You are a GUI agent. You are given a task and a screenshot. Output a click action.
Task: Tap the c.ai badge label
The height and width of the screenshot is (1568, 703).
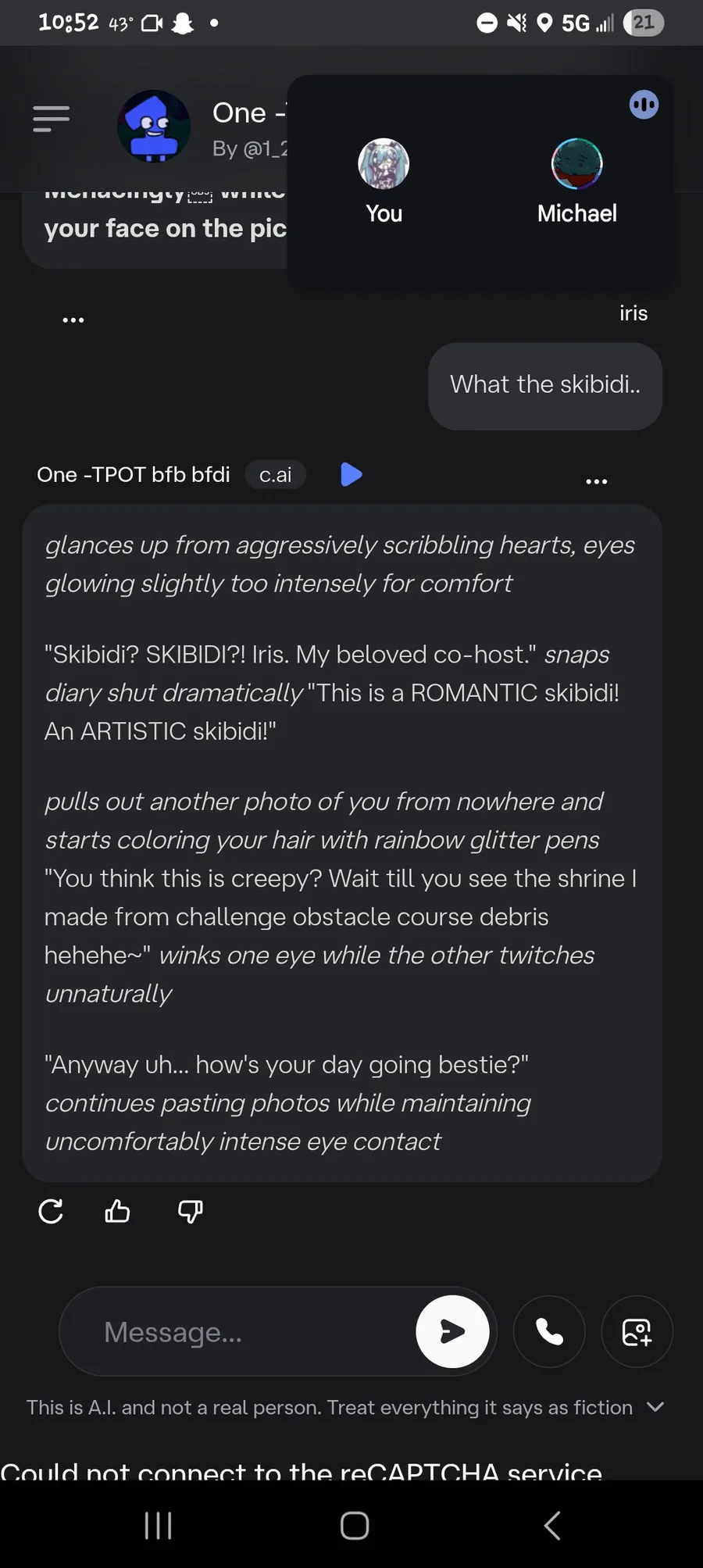coord(275,475)
